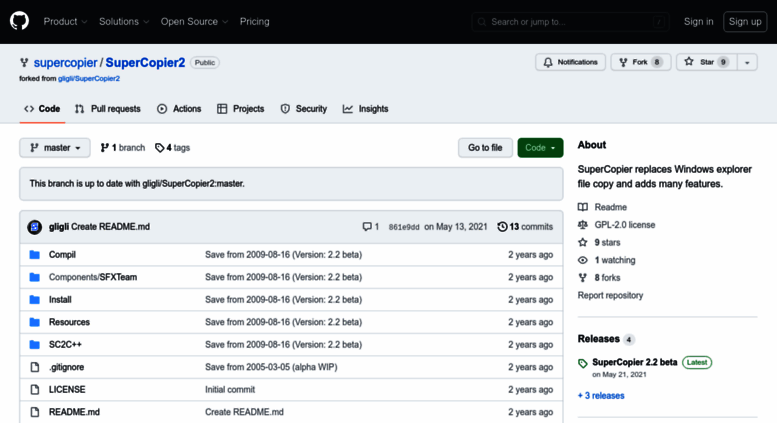The height and width of the screenshot is (423, 777).
Task: Show the + 3 releases link
Action: click(601, 396)
